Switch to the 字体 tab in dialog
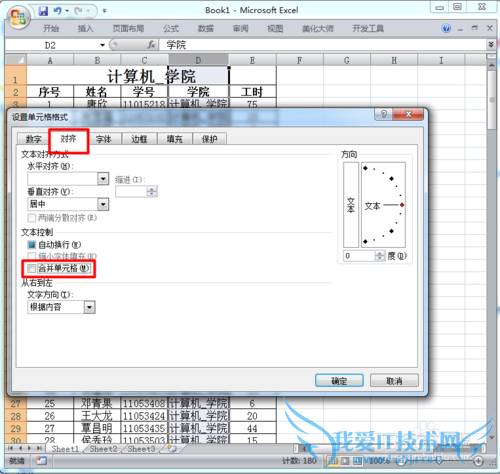The image size is (500, 474). coord(104,139)
